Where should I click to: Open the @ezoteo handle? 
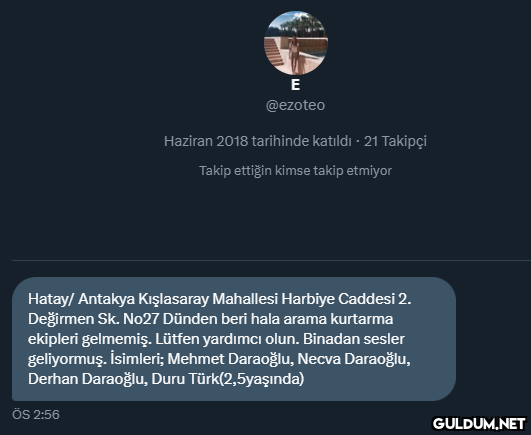pyautogui.click(x=295, y=105)
